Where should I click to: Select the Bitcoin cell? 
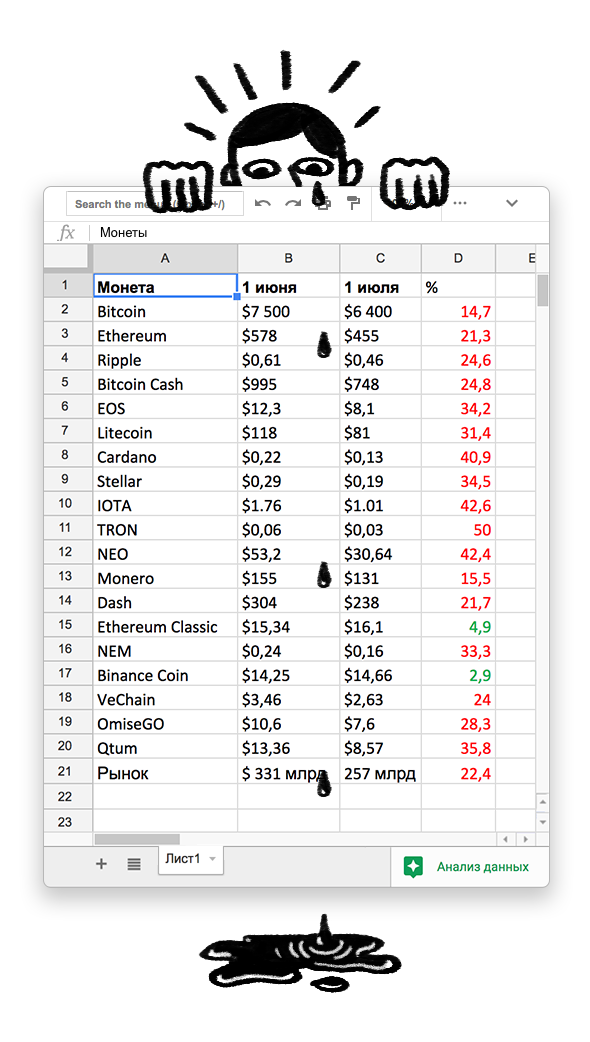point(165,311)
